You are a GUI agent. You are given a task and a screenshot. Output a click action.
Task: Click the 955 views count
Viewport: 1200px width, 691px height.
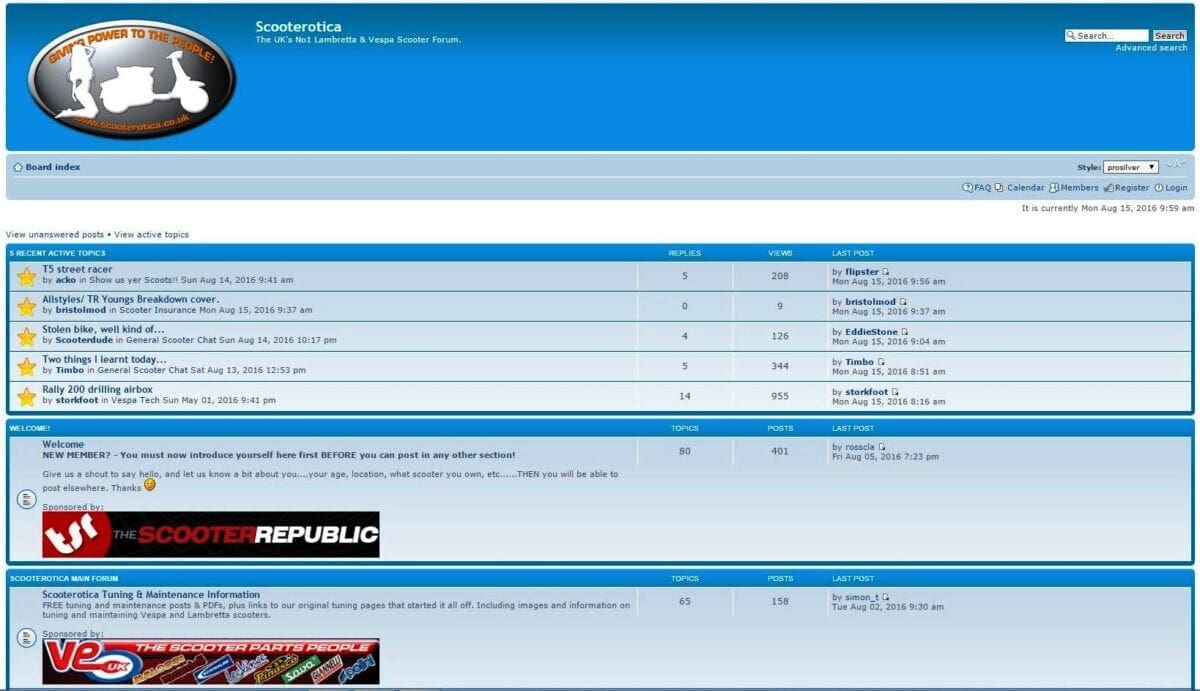[x=780, y=396]
